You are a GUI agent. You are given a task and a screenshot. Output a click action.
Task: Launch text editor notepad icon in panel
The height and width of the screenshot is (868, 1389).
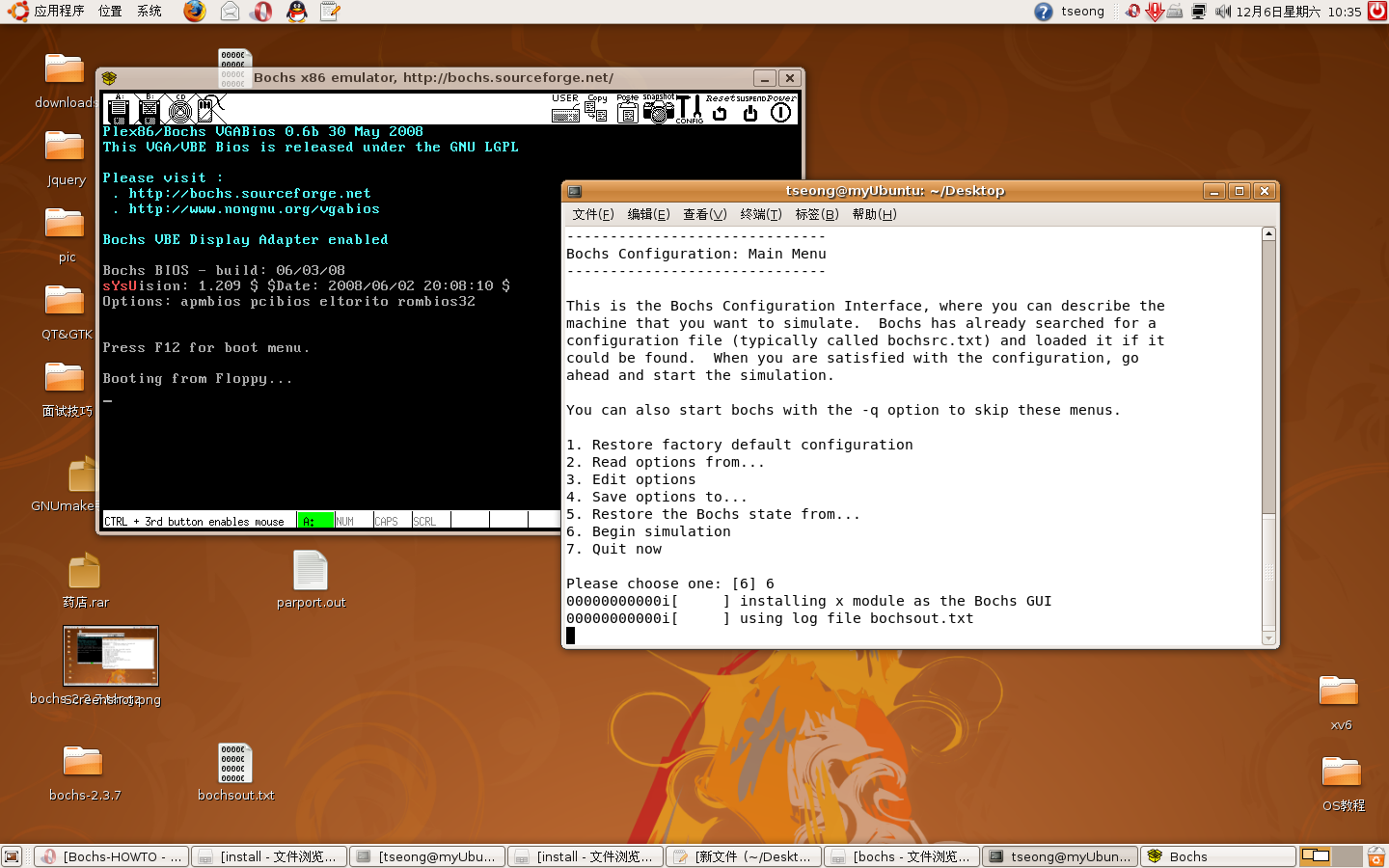click(330, 12)
